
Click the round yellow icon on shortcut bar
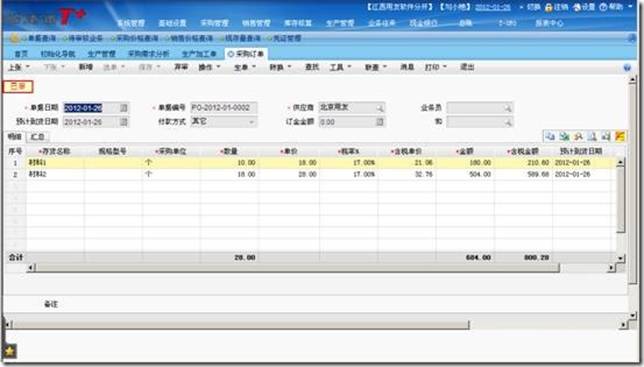(14, 39)
